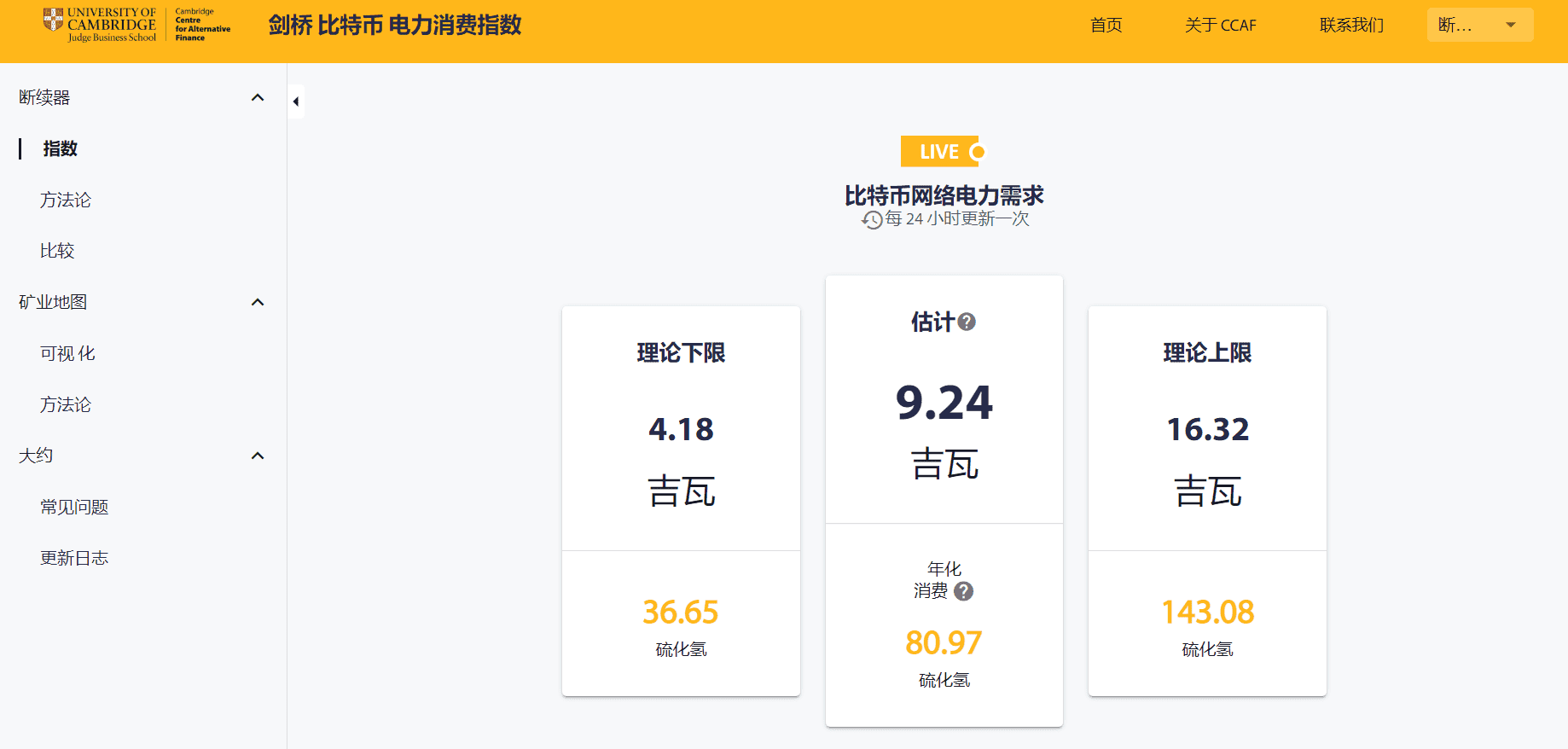The image size is (1568, 749).
Task: Collapse the 断续器 sidebar section
Action: [x=258, y=97]
